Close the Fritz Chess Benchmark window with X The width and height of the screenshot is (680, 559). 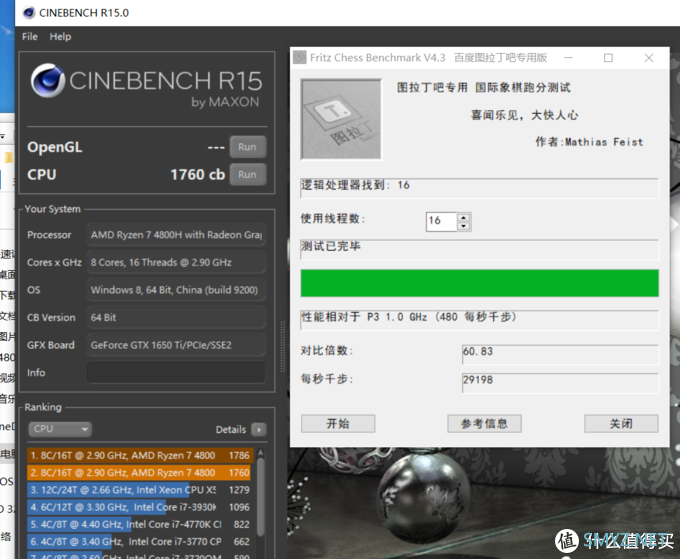649,58
